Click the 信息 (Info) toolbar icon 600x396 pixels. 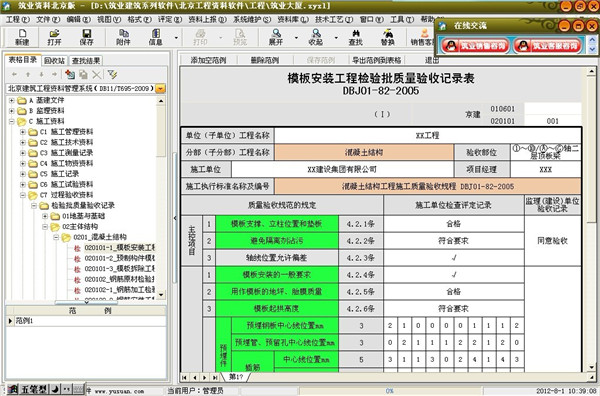pos(155,37)
